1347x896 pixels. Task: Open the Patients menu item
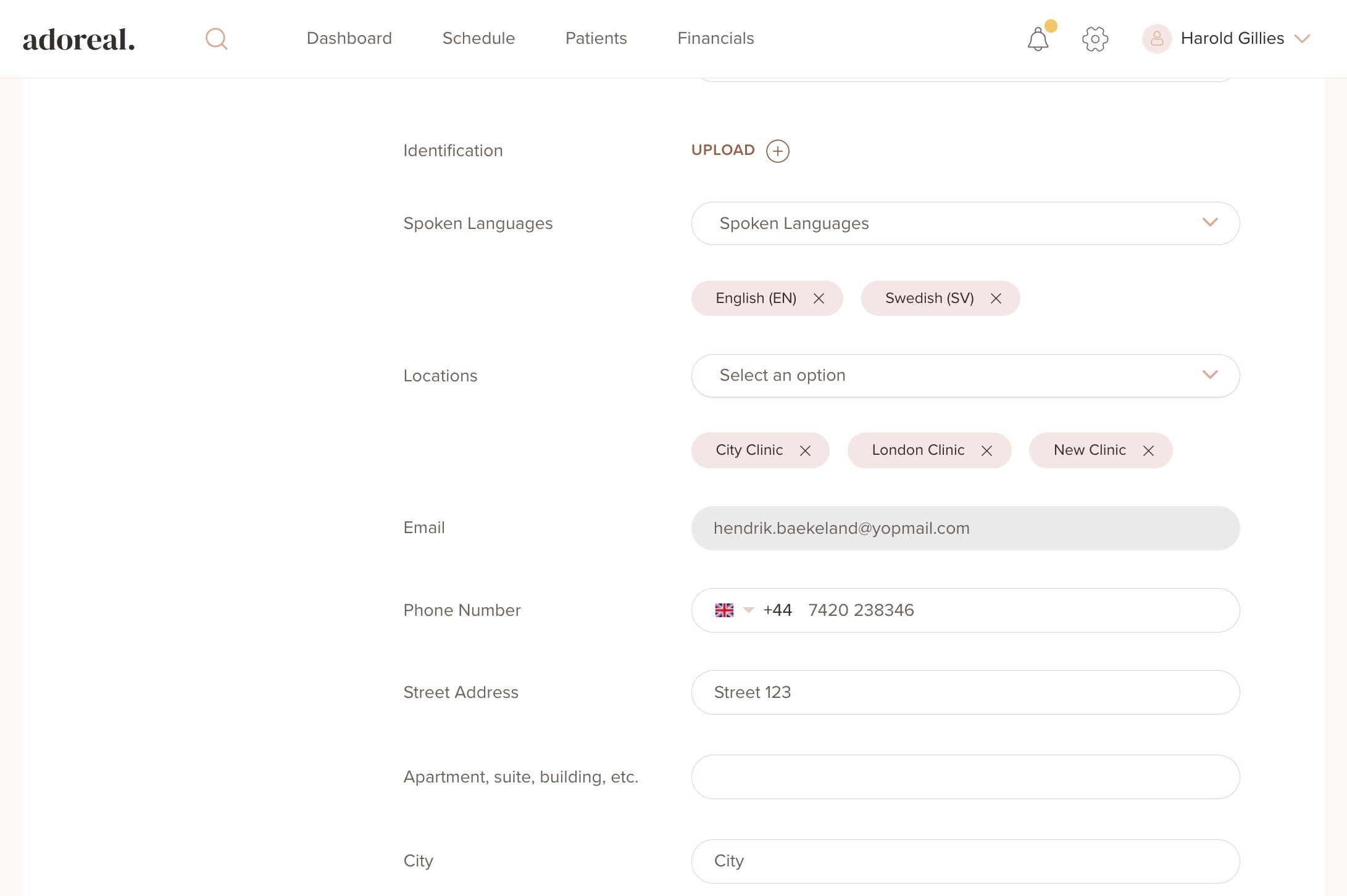[x=596, y=38]
